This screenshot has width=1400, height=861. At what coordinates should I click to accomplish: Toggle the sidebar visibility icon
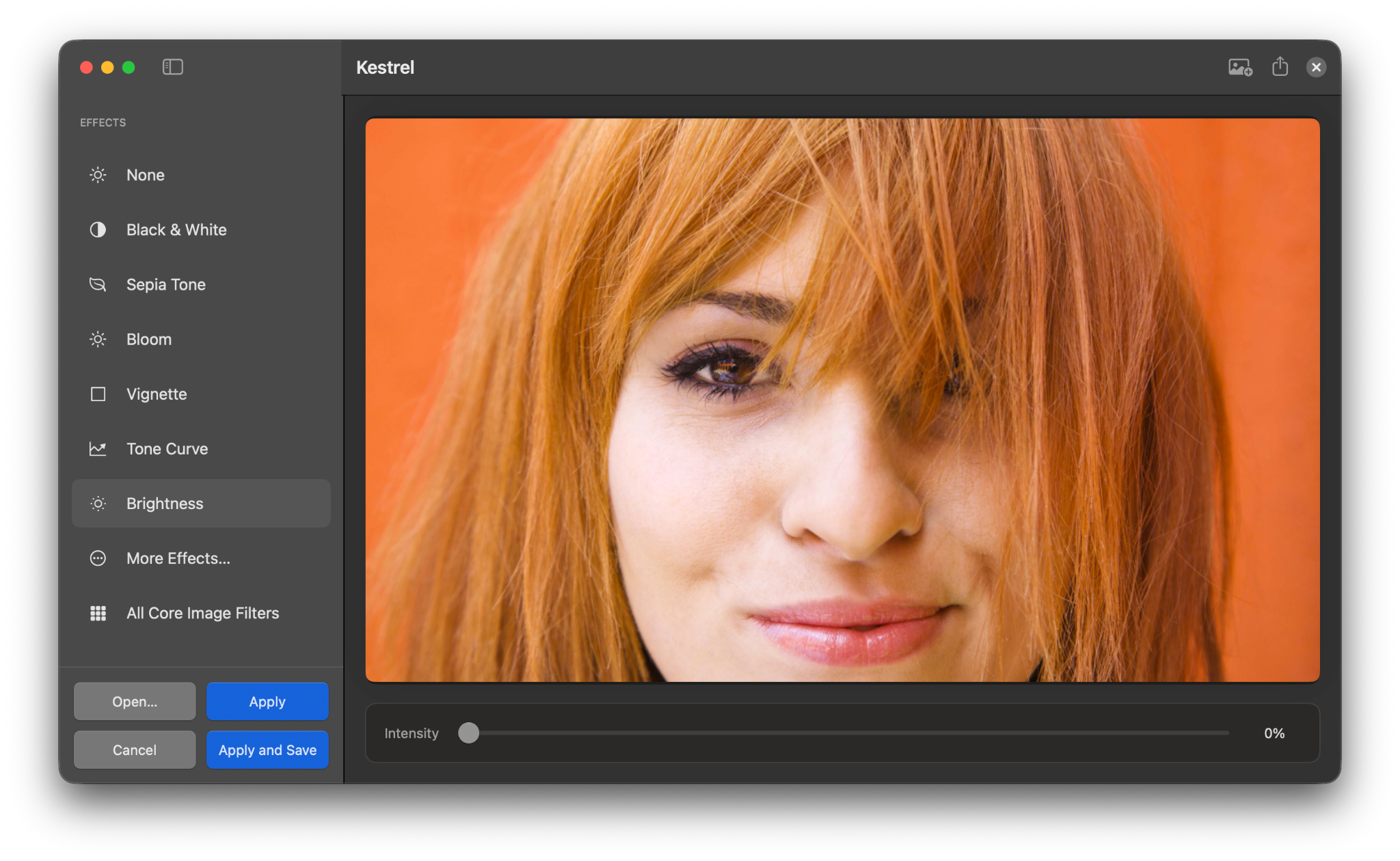point(172,67)
